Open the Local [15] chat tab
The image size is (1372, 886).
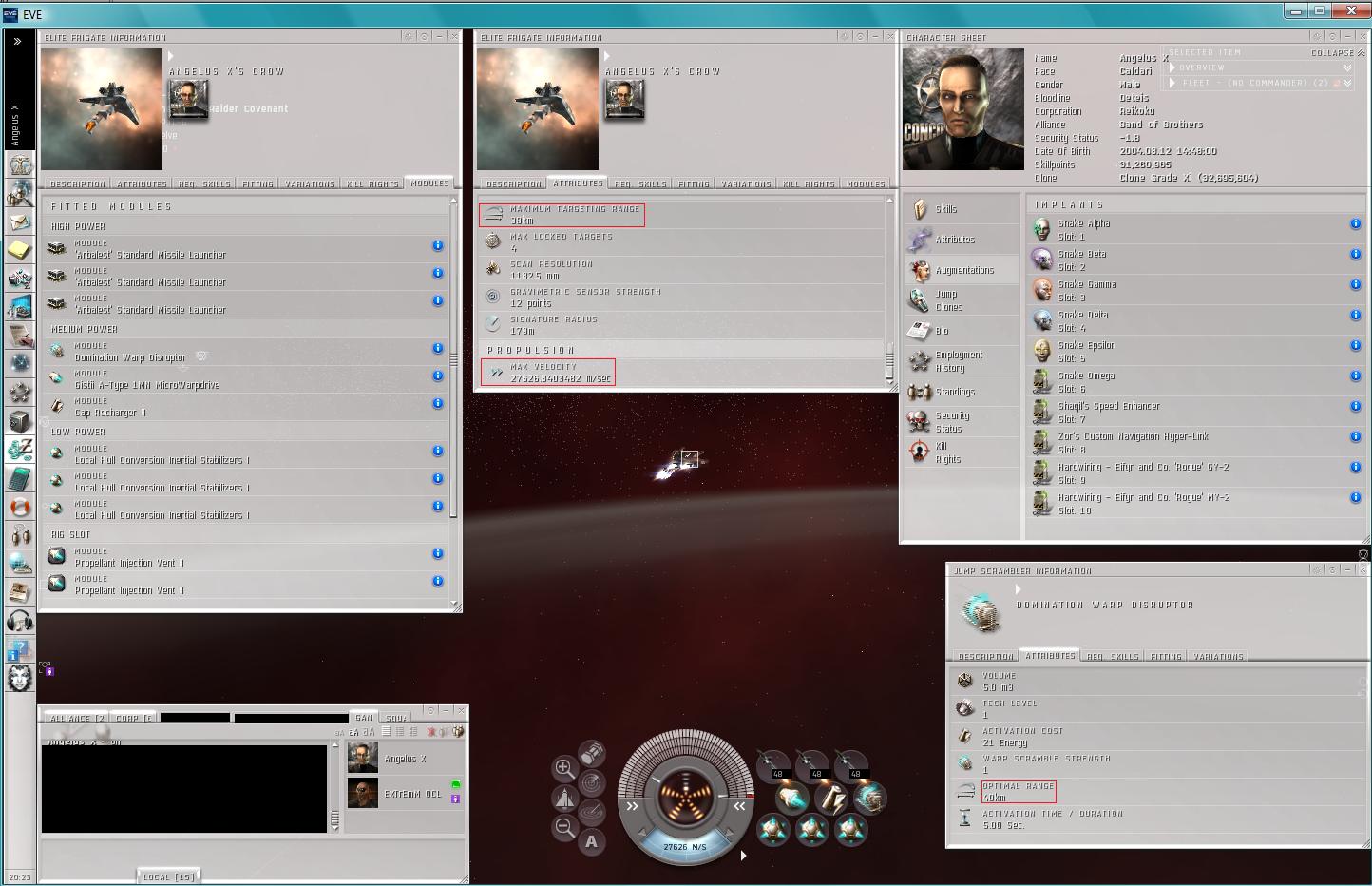tap(169, 877)
